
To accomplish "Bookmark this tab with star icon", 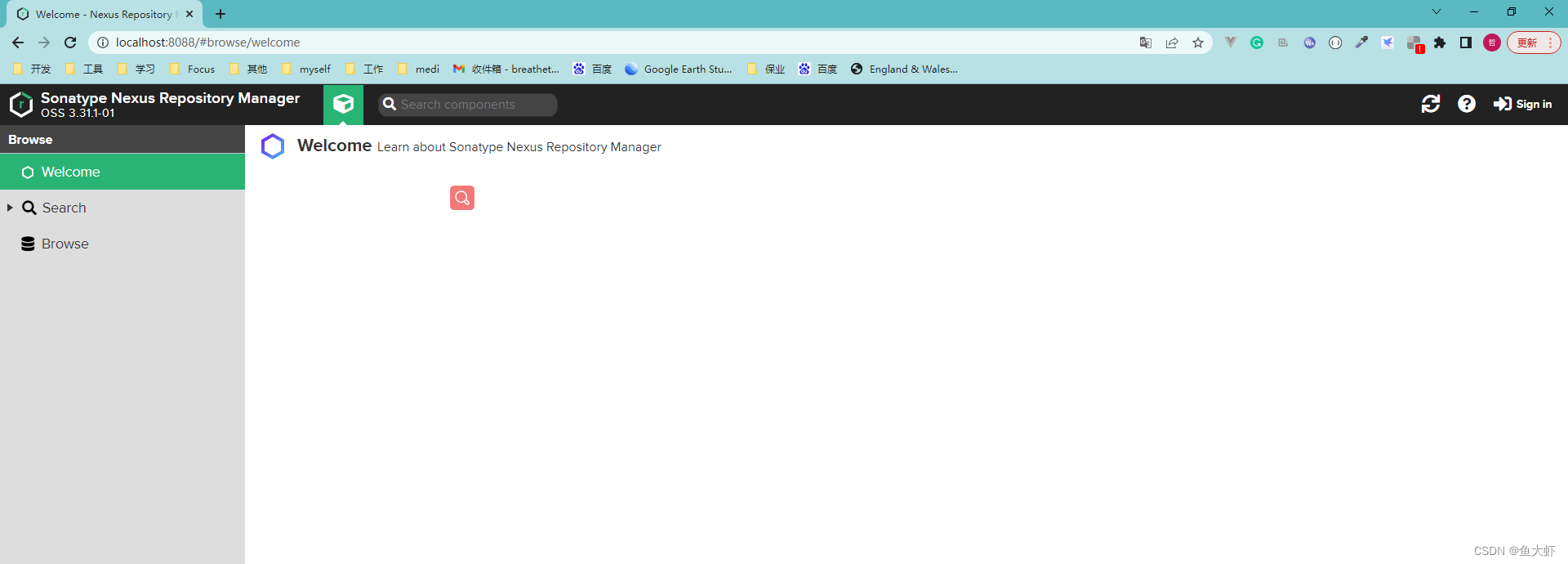I will (x=1198, y=43).
